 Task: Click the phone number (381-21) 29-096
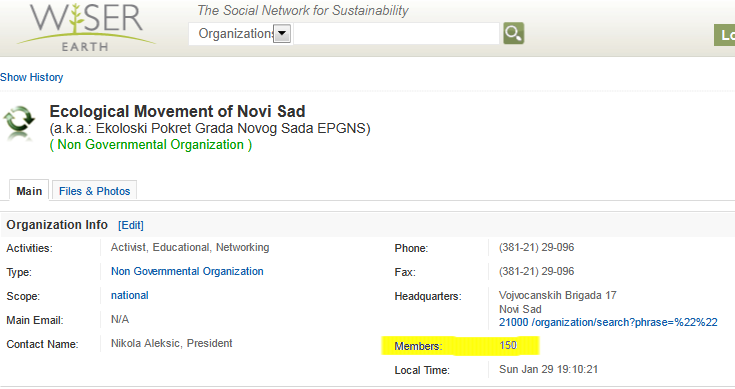pyautogui.click(x=536, y=247)
